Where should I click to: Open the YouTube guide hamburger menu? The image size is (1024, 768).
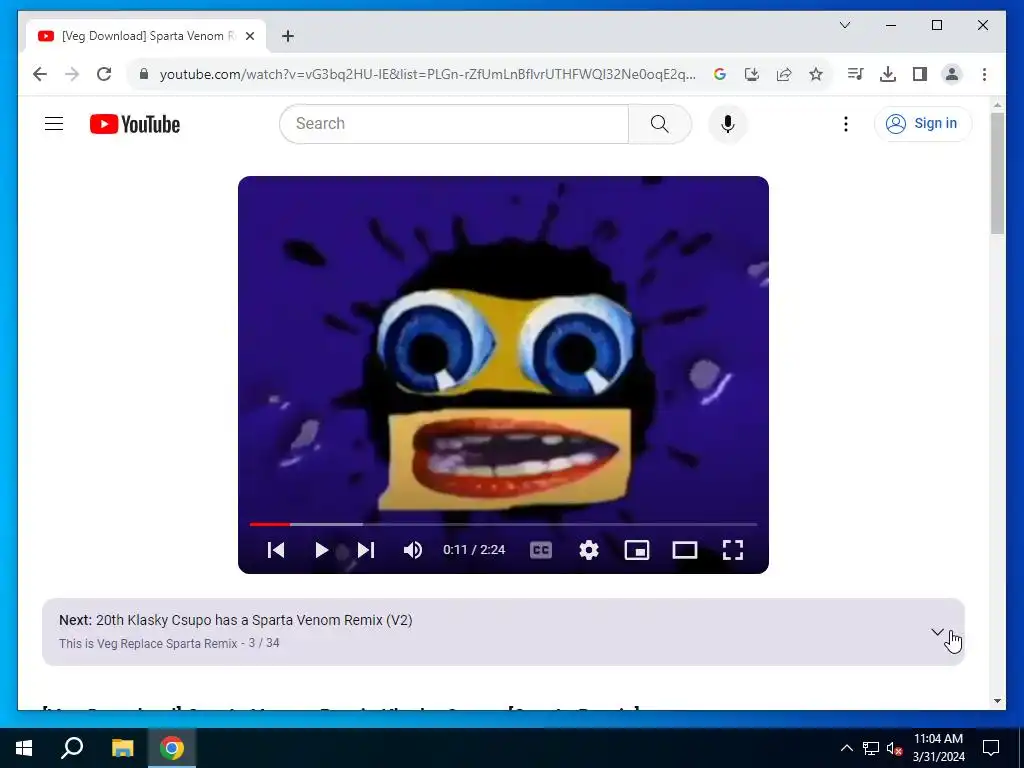[54, 123]
